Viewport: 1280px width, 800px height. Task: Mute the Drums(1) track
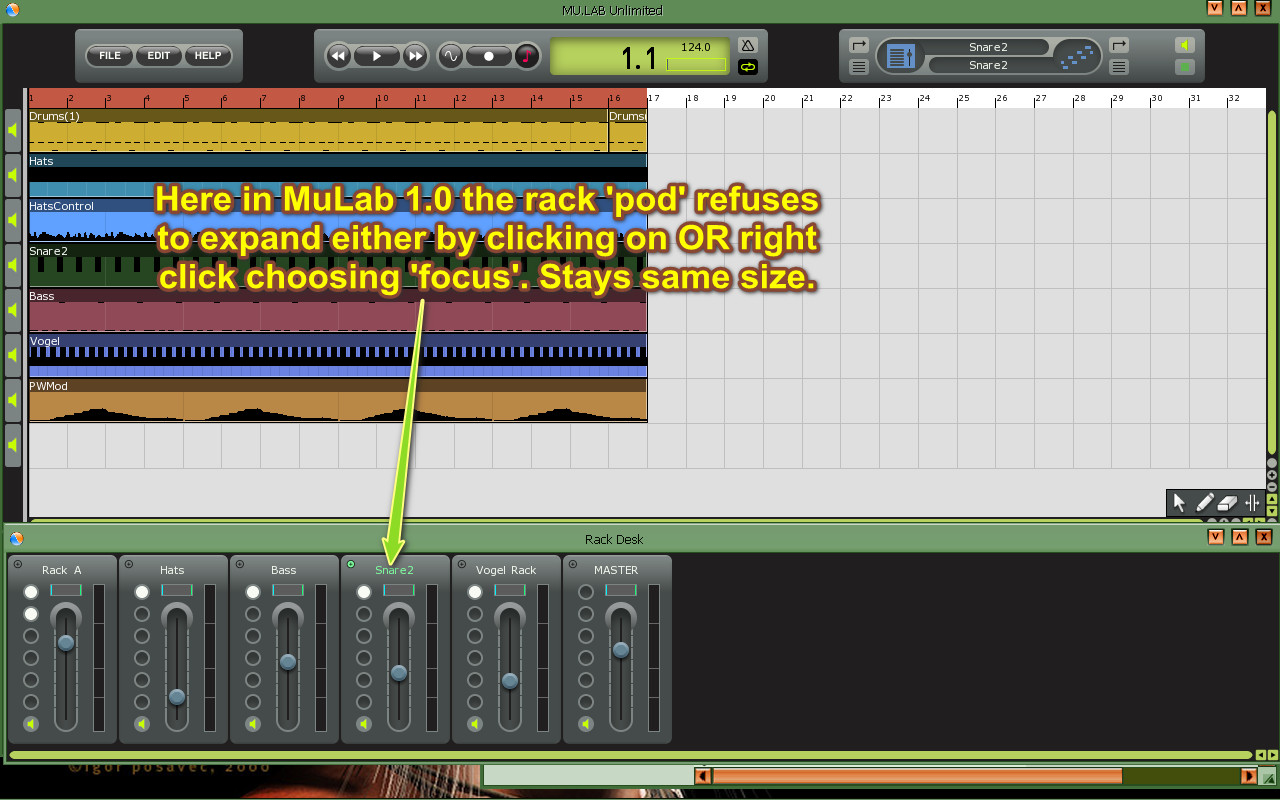(13, 130)
